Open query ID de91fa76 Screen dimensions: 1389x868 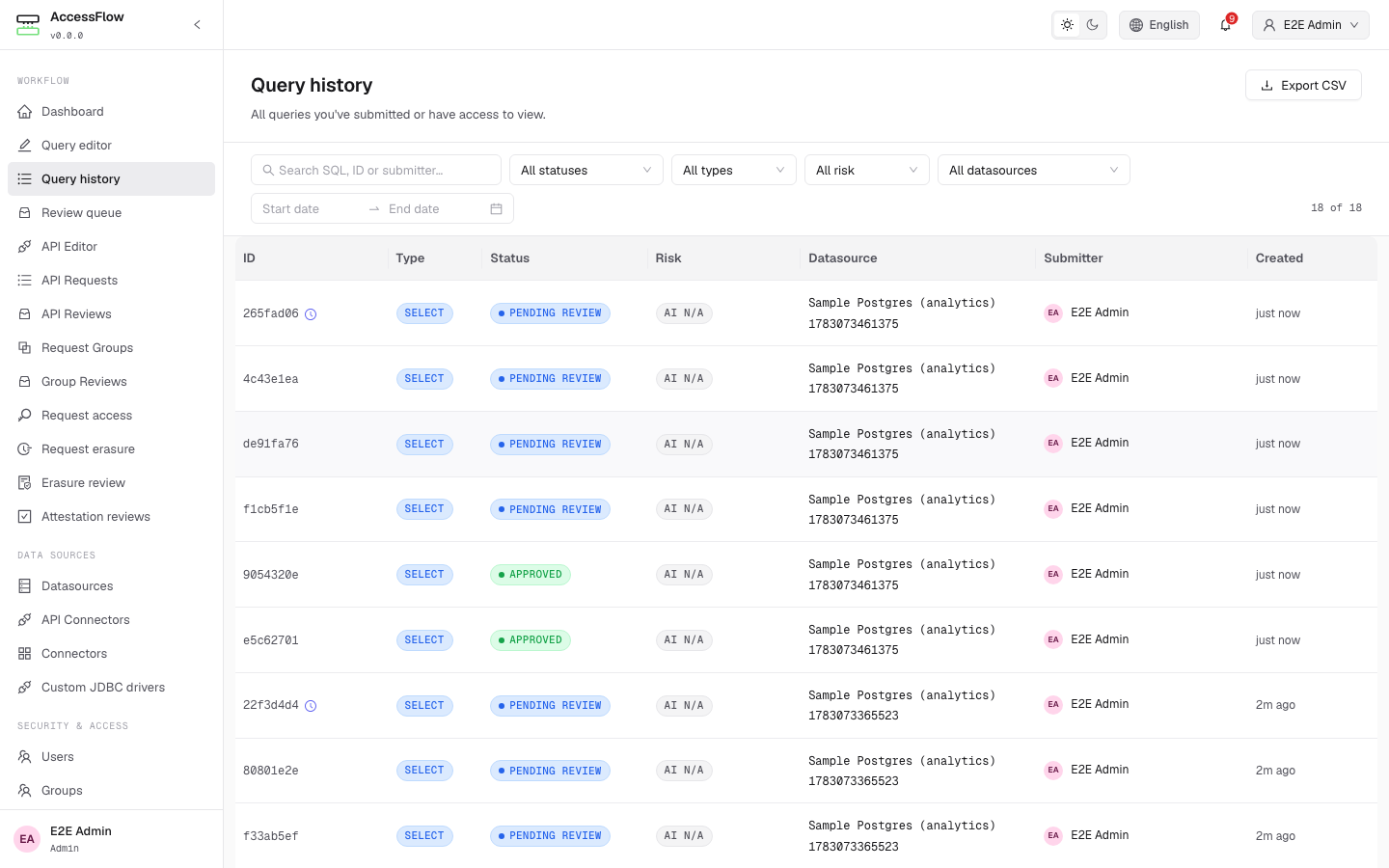(271, 445)
